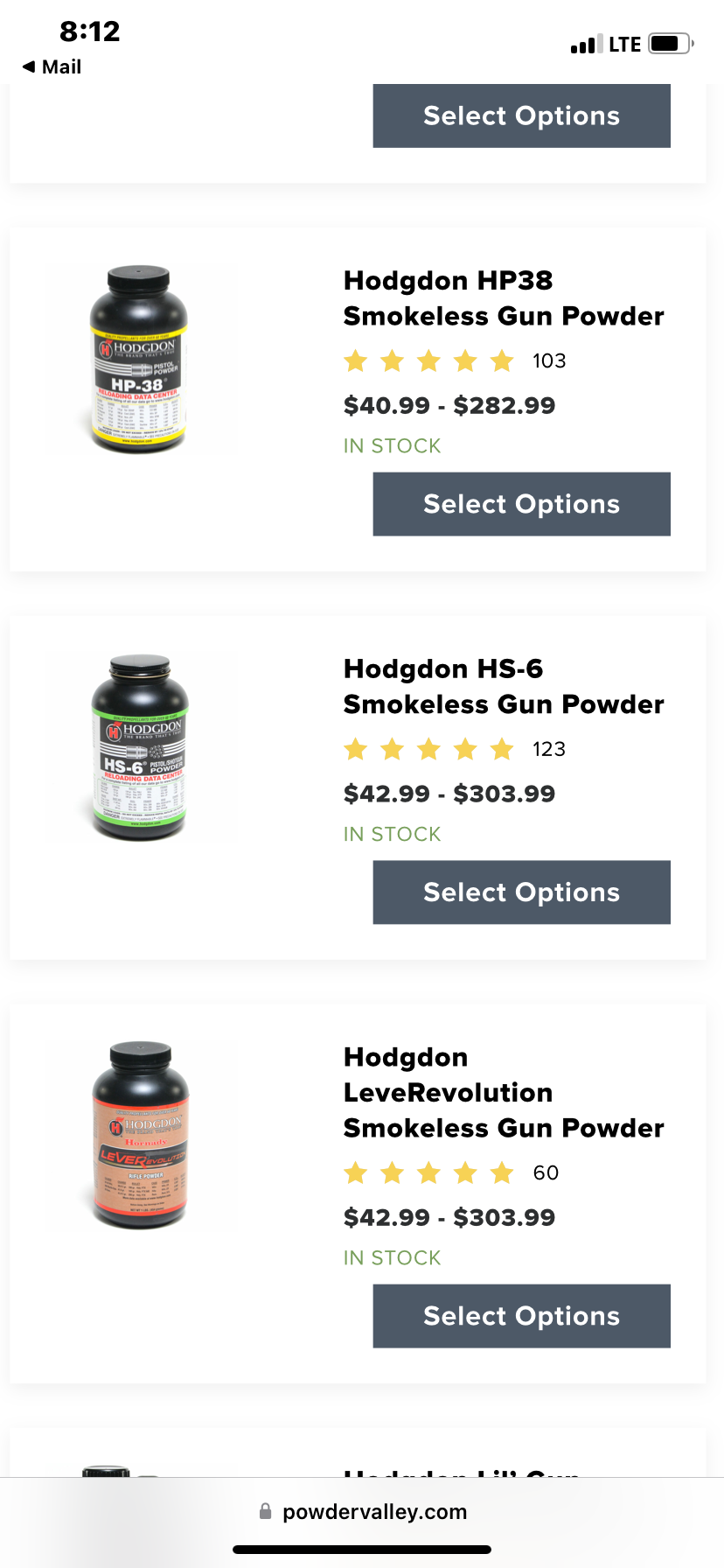Tap the star rating for Hodgdon HS-6
Viewport: 724px width, 1568px height.
click(x=428, y=749)
